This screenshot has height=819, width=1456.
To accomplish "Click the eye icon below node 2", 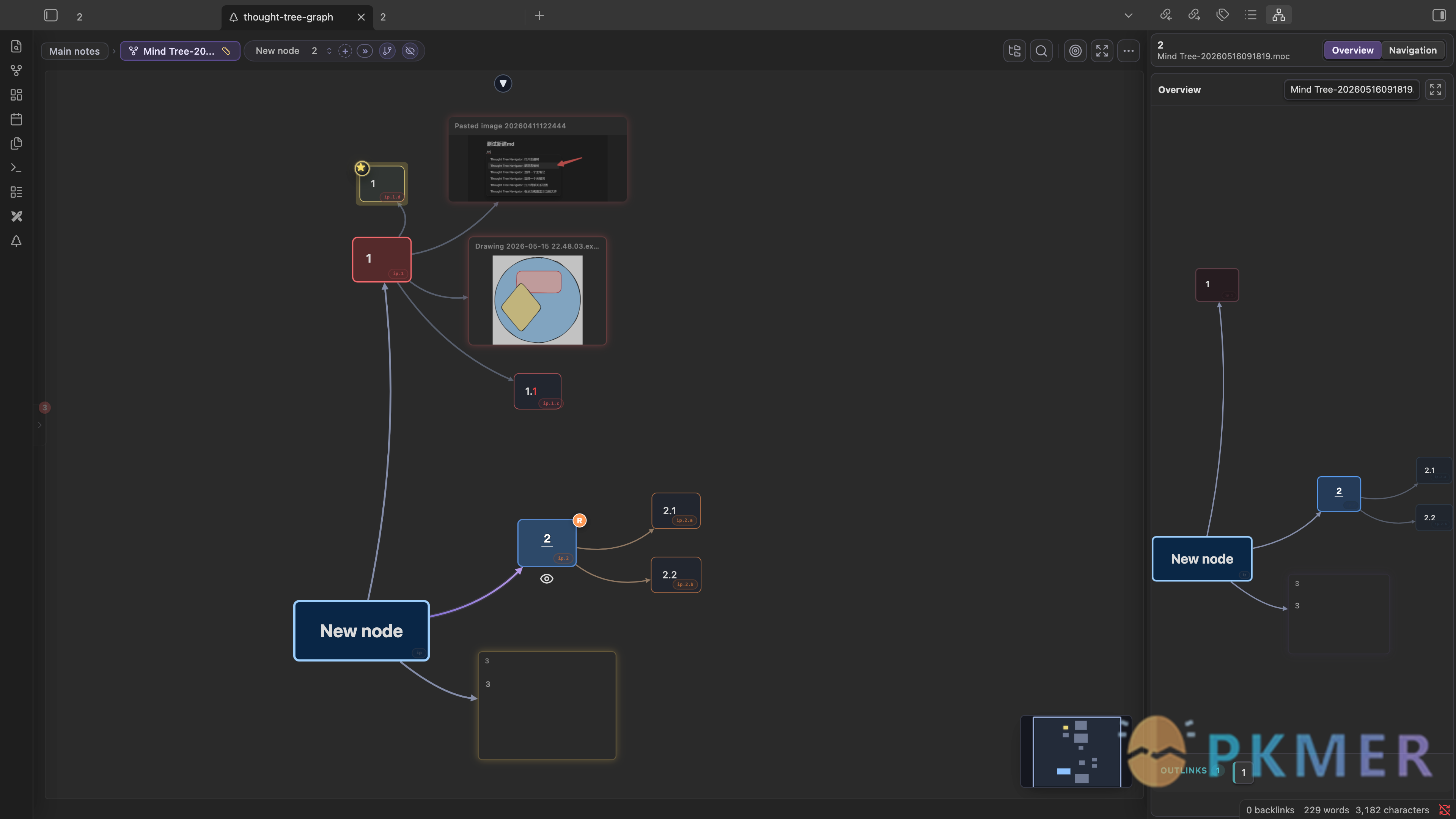I will tap(547, 579).
